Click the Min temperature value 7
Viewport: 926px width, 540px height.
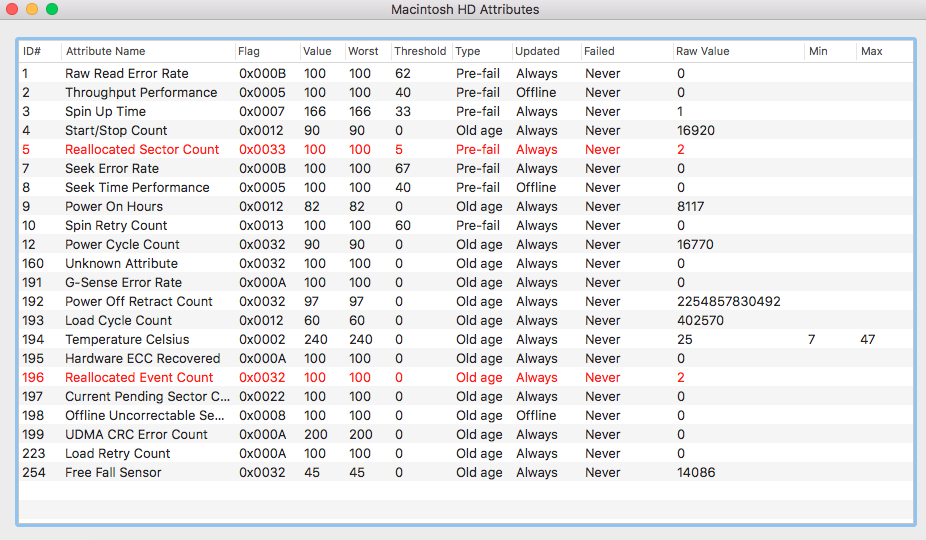click(811, 339)
